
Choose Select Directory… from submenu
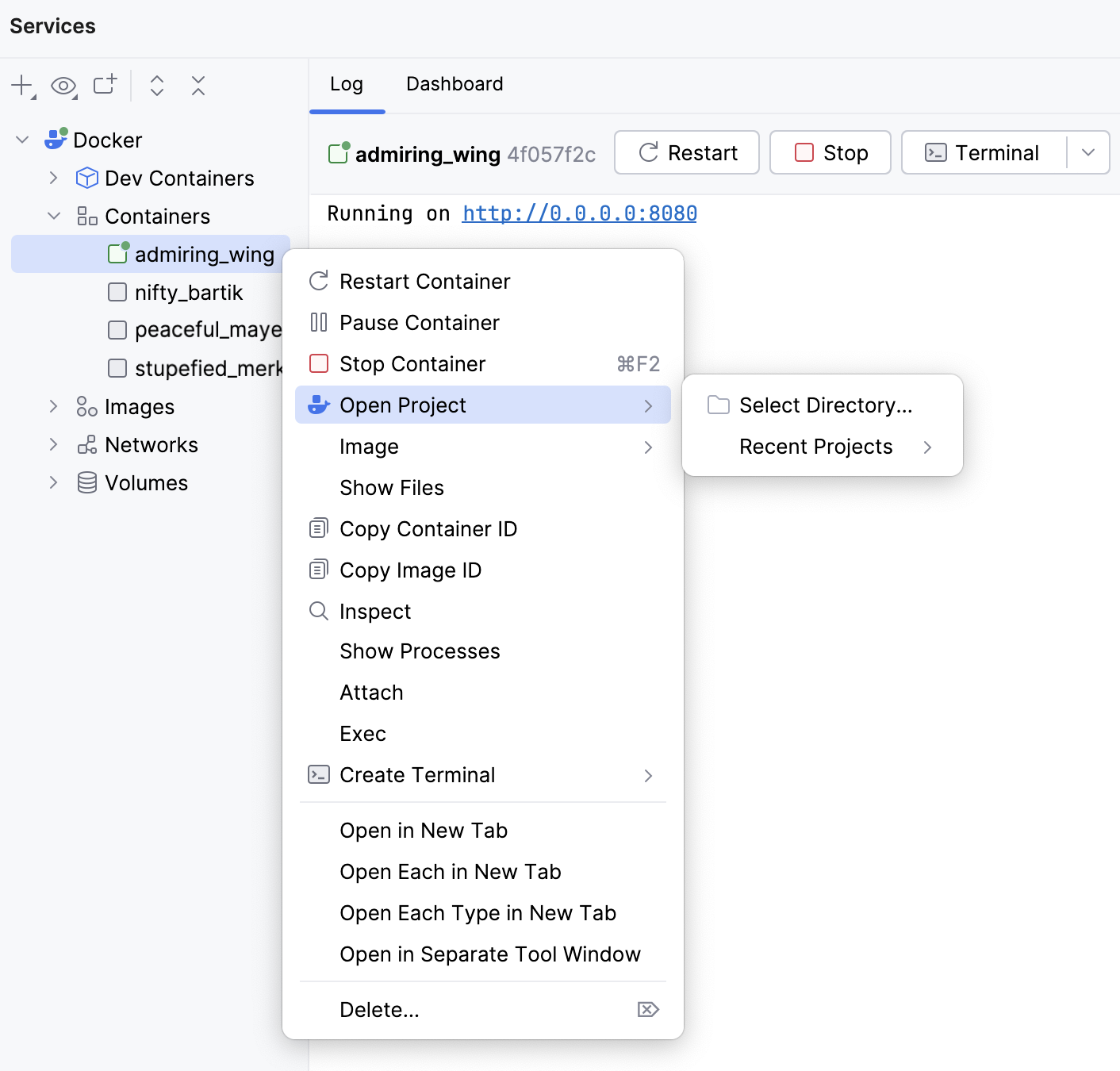click(825, 405)
